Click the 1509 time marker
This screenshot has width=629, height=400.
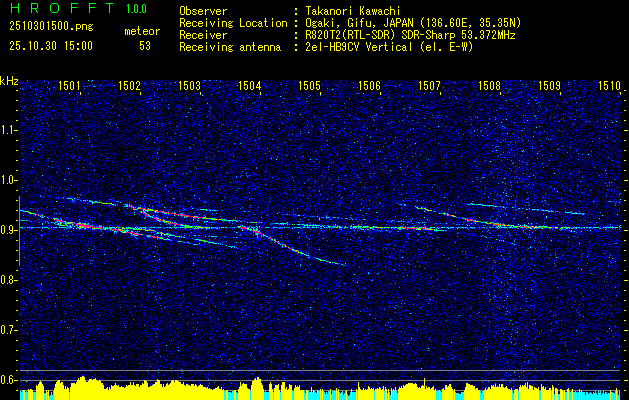click(550, 85)
